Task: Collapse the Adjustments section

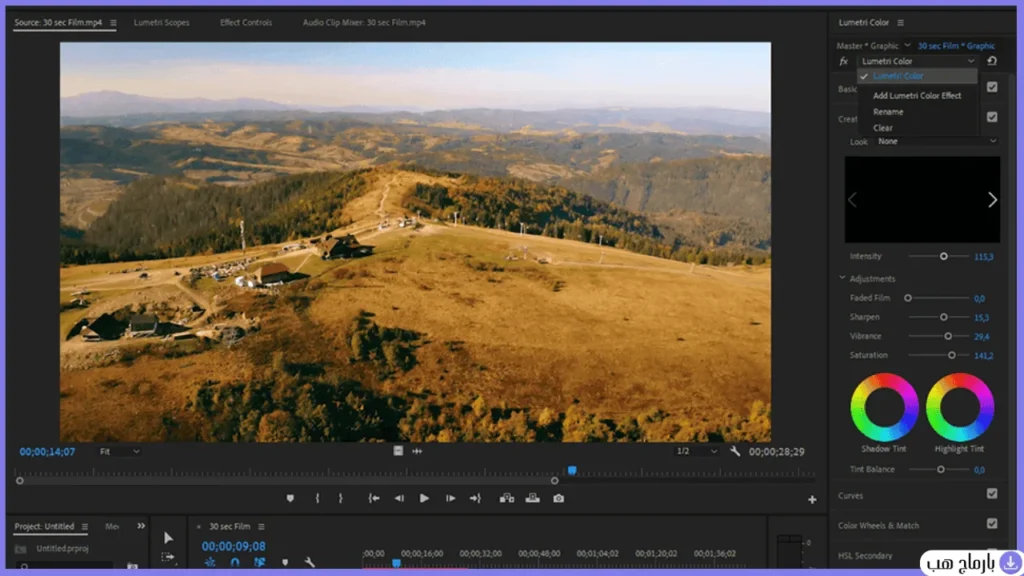Action: 842,278
